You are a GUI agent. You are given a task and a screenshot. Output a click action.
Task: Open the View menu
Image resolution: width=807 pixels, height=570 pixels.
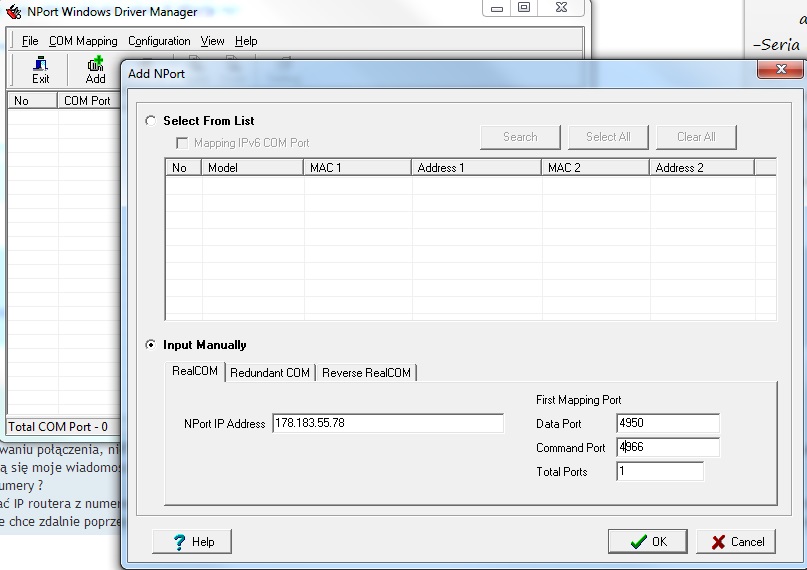coord(213,41)
